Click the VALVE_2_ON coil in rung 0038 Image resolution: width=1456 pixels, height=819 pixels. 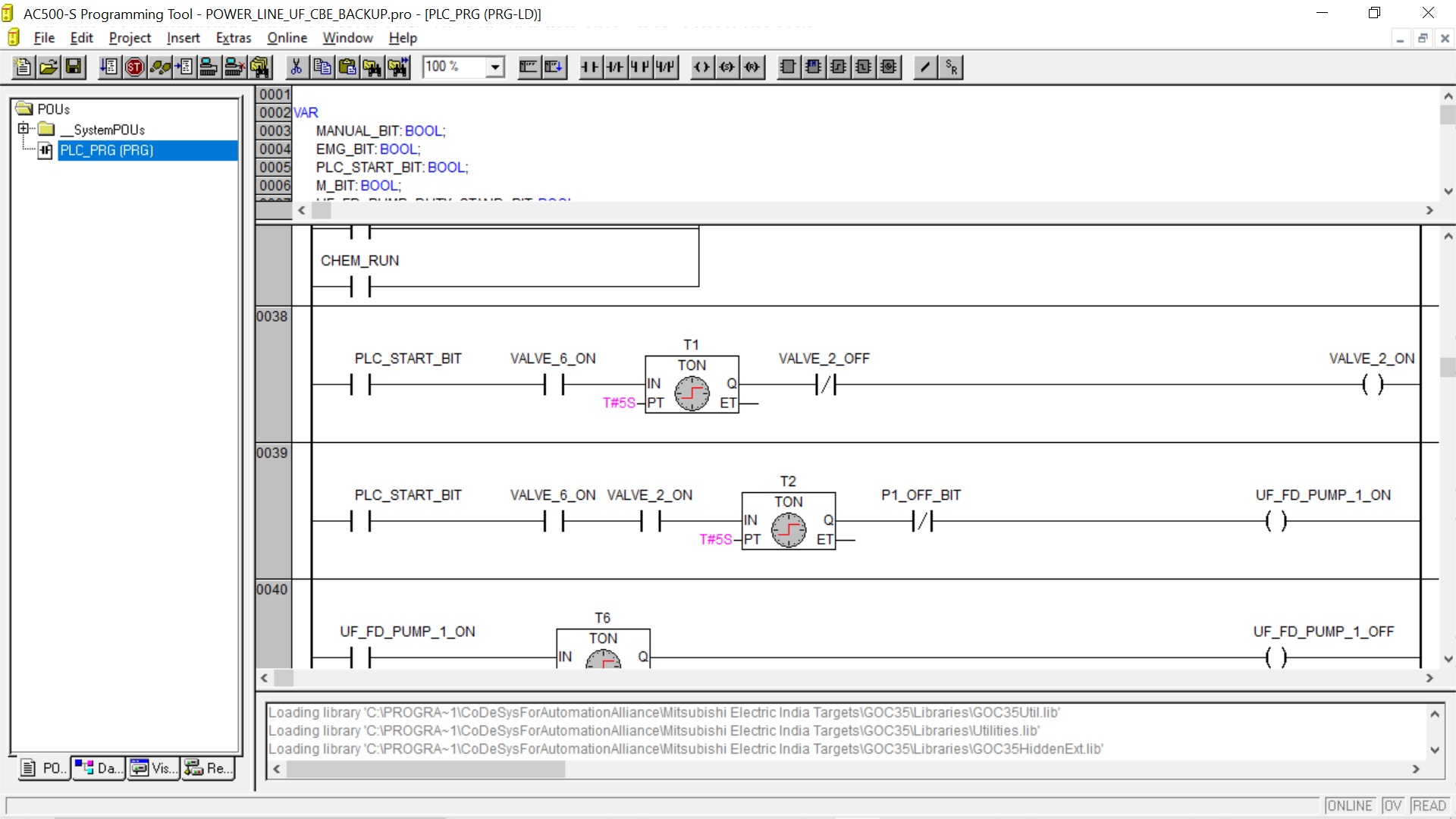tap(1372, 384)
